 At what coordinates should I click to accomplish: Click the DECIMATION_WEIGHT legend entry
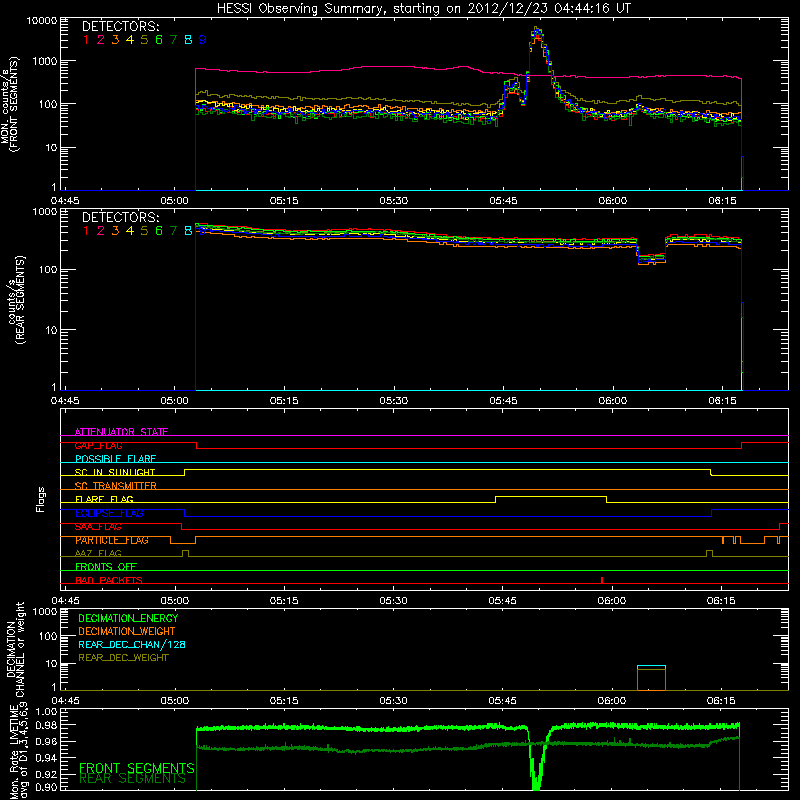point(127,631)
